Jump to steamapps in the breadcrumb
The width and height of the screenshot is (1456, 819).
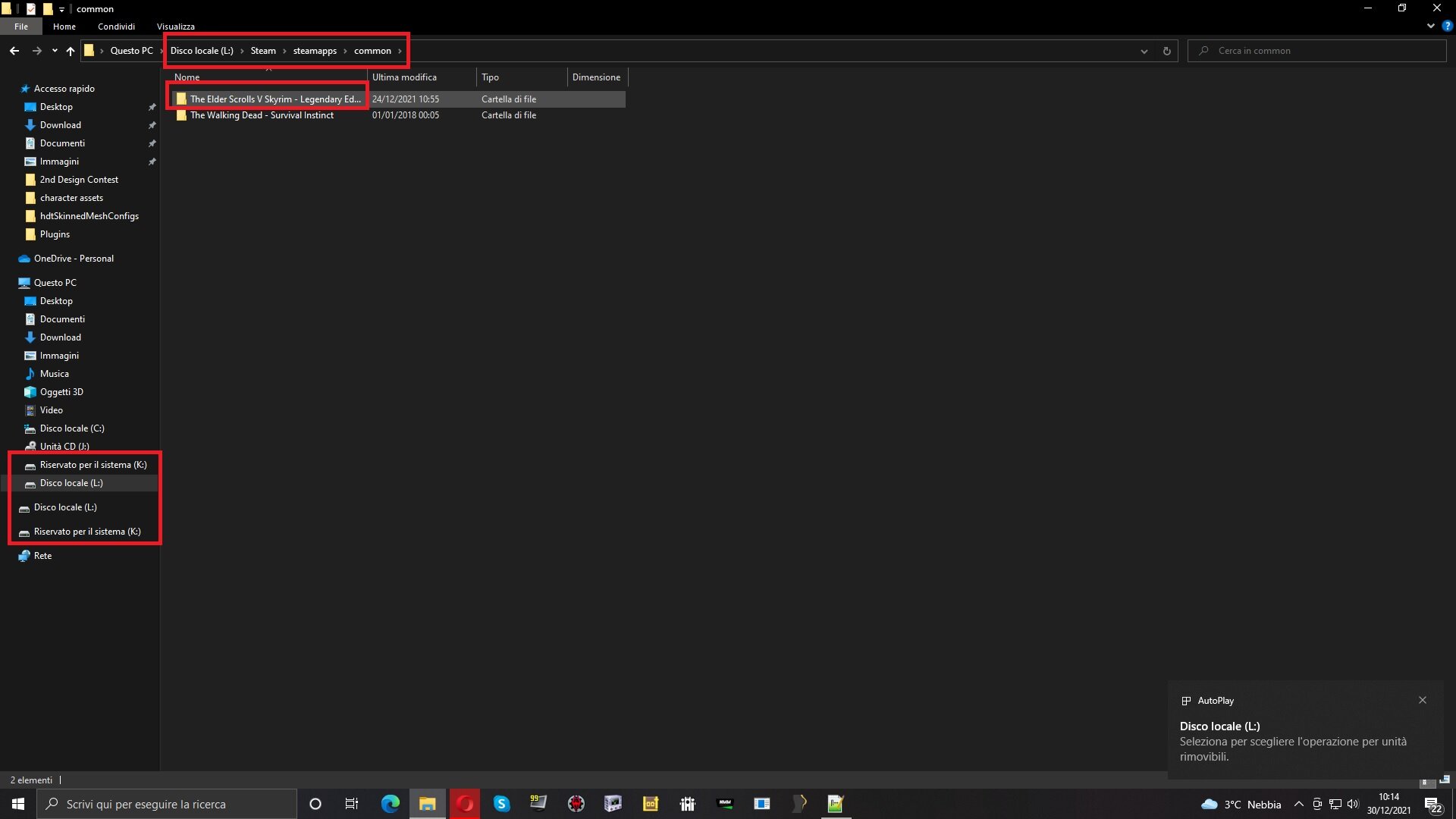[315, 51]
